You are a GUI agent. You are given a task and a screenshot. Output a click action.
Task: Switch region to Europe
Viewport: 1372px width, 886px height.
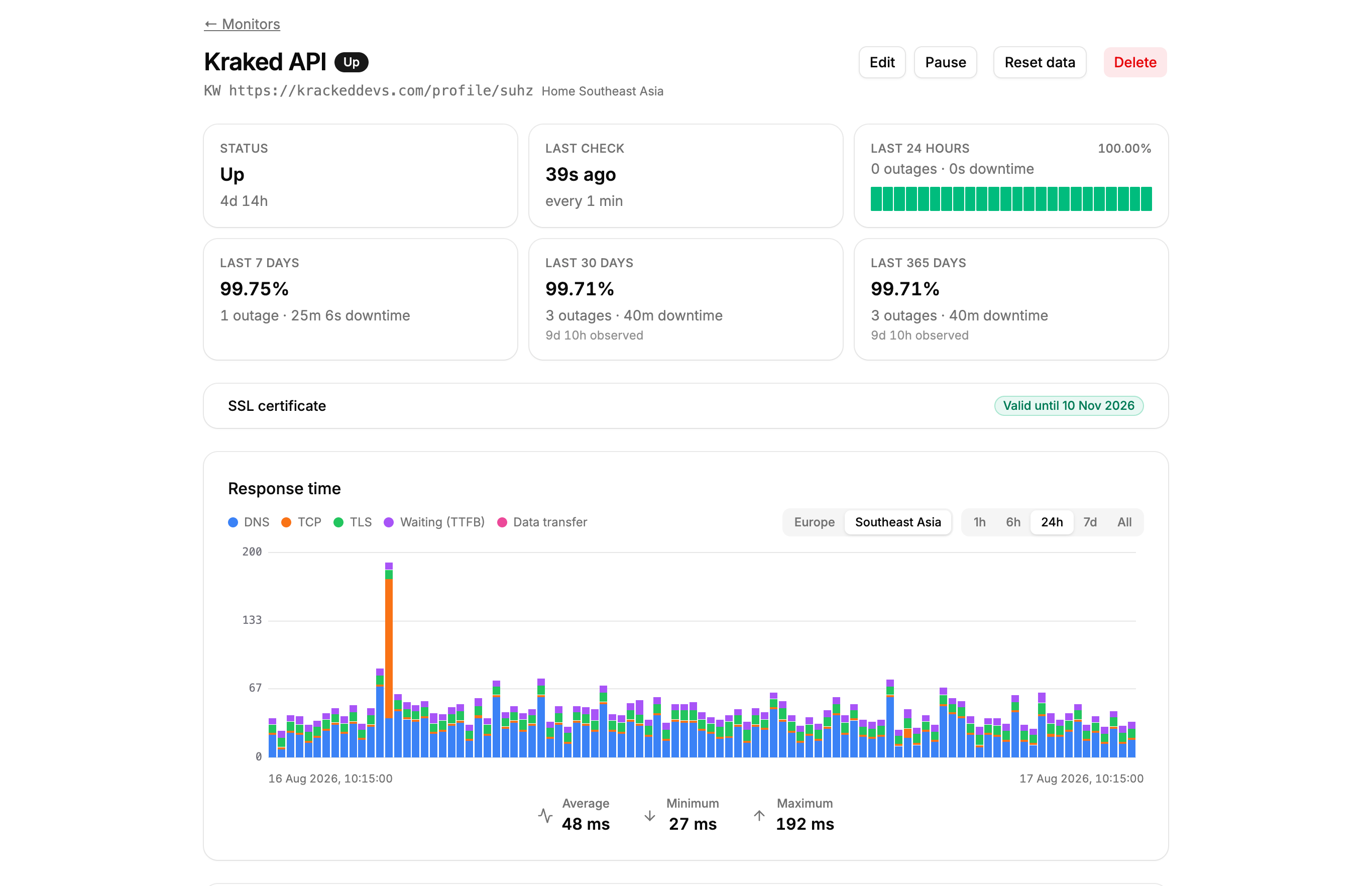[x=814, y=522]
